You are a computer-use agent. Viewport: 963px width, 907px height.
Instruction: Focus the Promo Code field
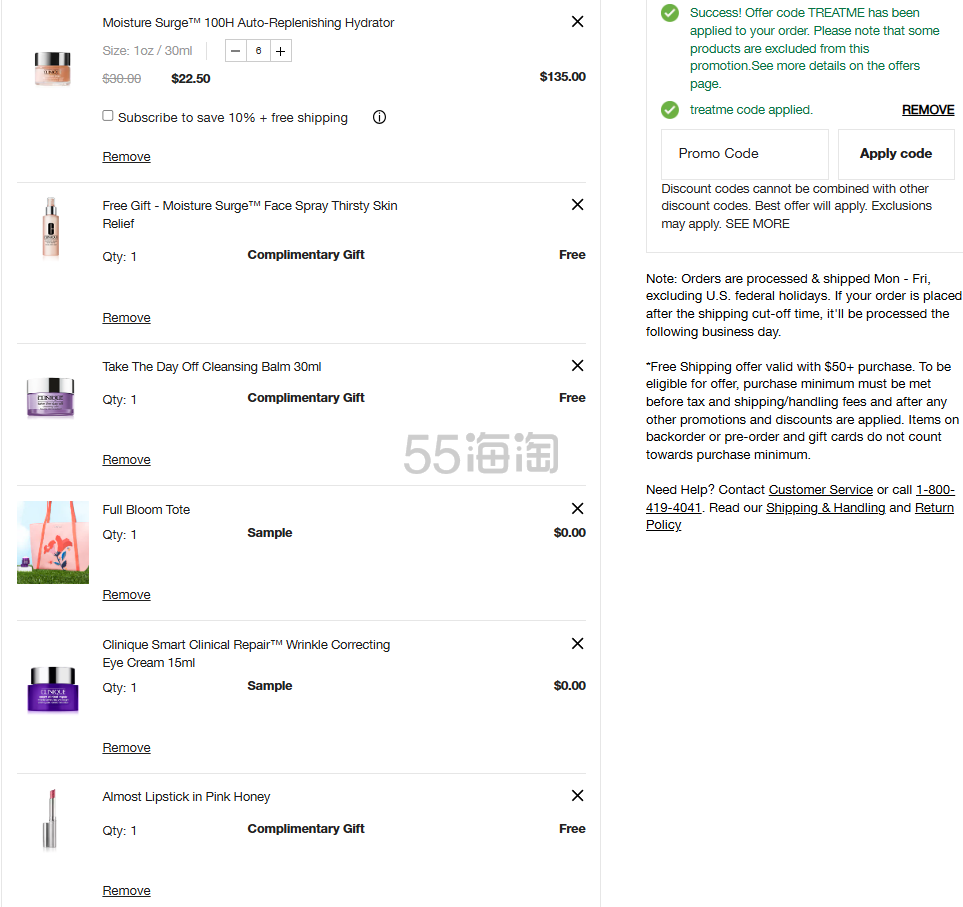[x=745, y=154]
